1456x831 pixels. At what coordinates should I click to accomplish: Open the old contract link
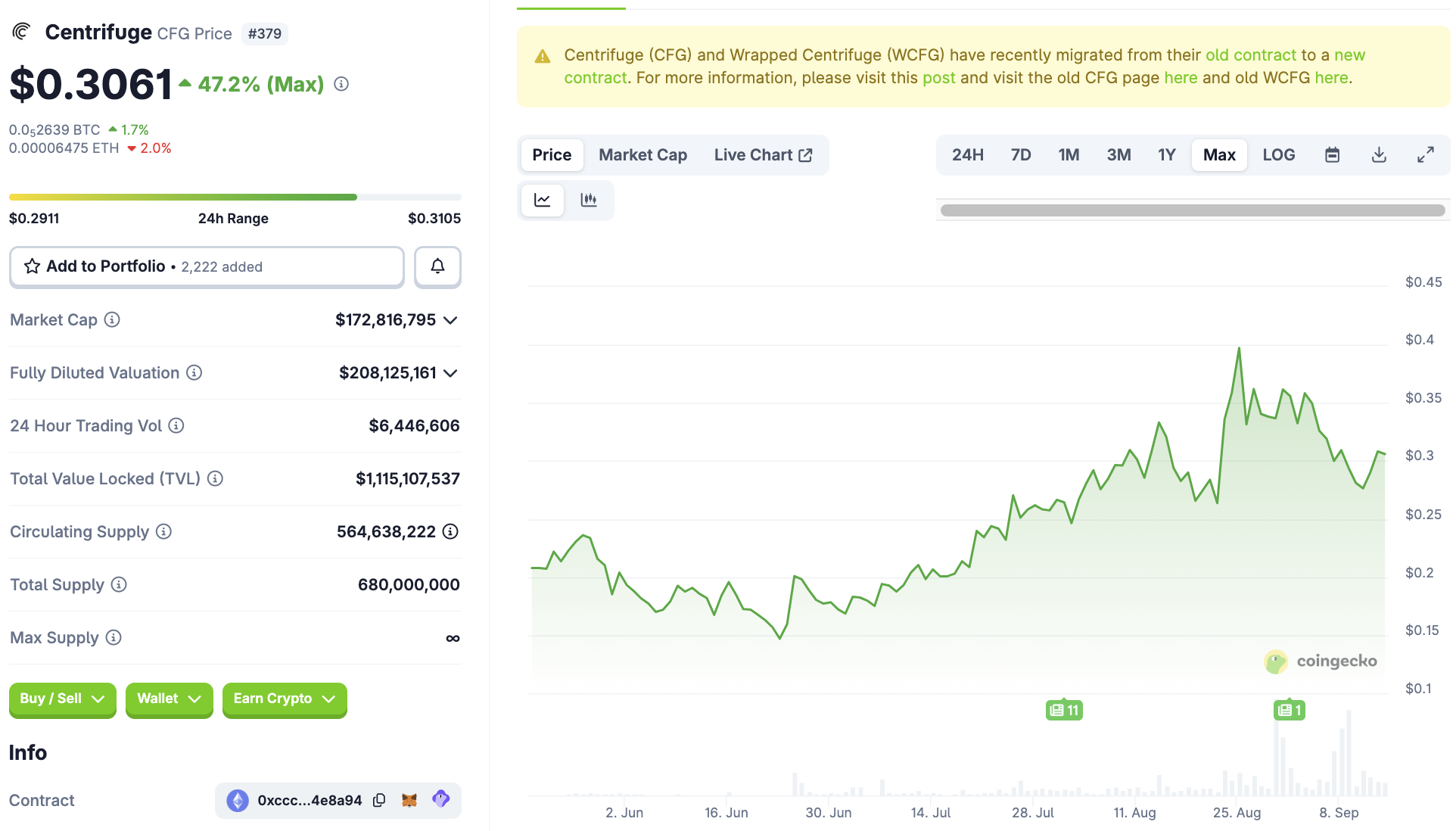[x=1250, y=54]
